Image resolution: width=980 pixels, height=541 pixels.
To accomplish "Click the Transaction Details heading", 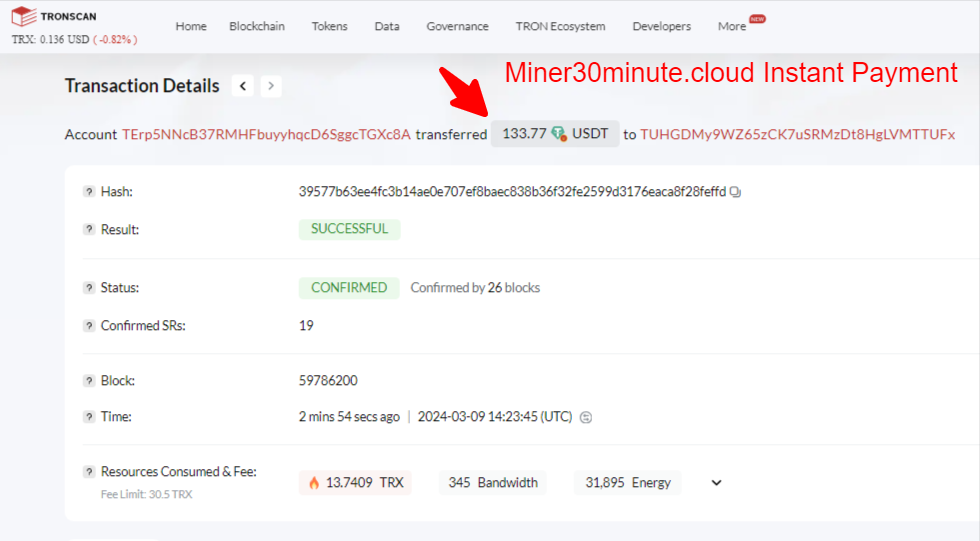I will click(142, 86).
